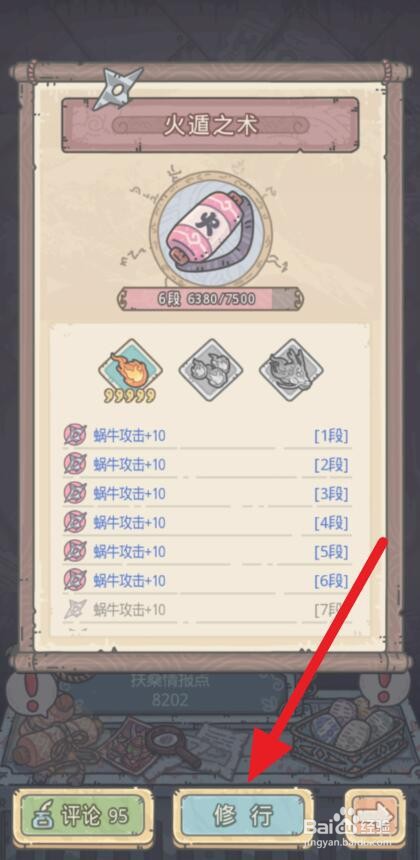
Task: Tap the grayed stage 7 shuriken icon
Action: click(75, 609)
